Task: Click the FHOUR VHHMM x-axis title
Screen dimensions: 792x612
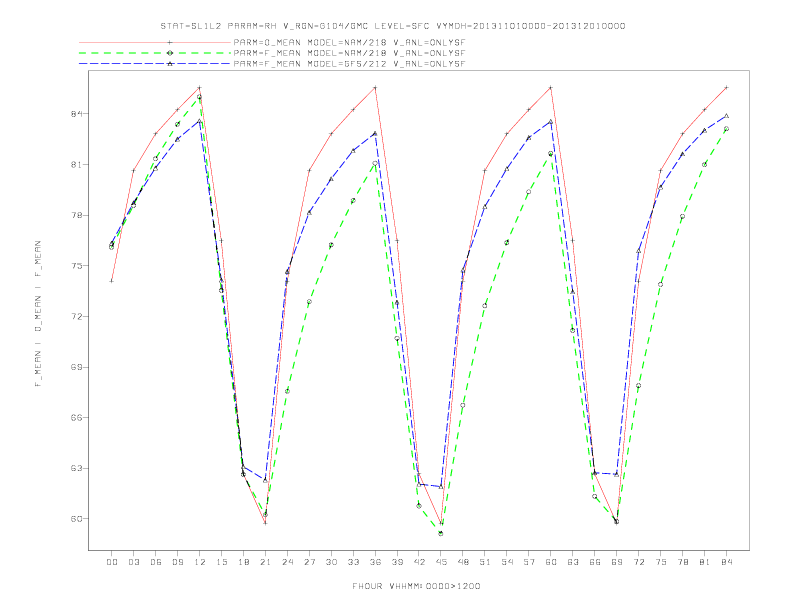Action: 416,586
